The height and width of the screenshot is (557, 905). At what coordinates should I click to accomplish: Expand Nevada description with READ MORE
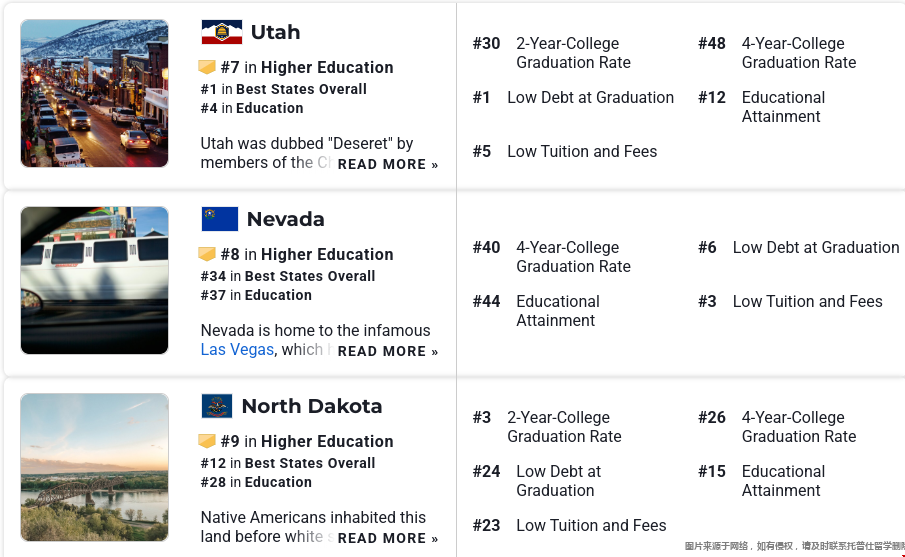388,351
